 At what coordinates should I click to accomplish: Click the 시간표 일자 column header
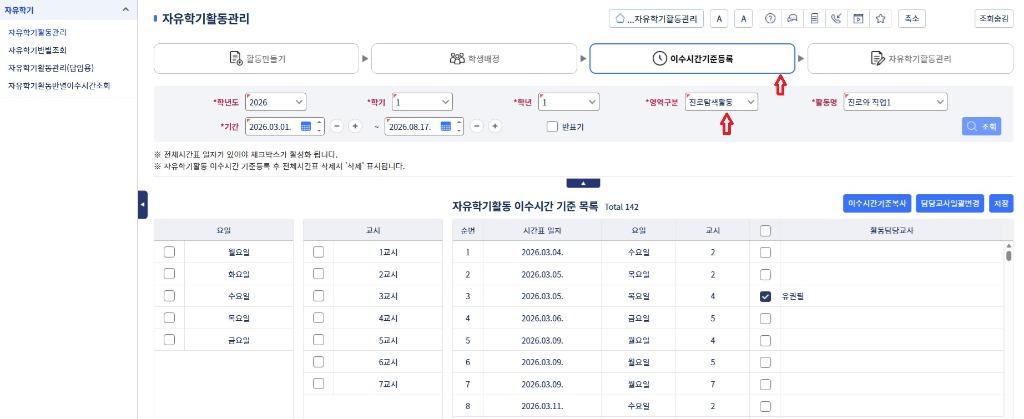point(542,230)
